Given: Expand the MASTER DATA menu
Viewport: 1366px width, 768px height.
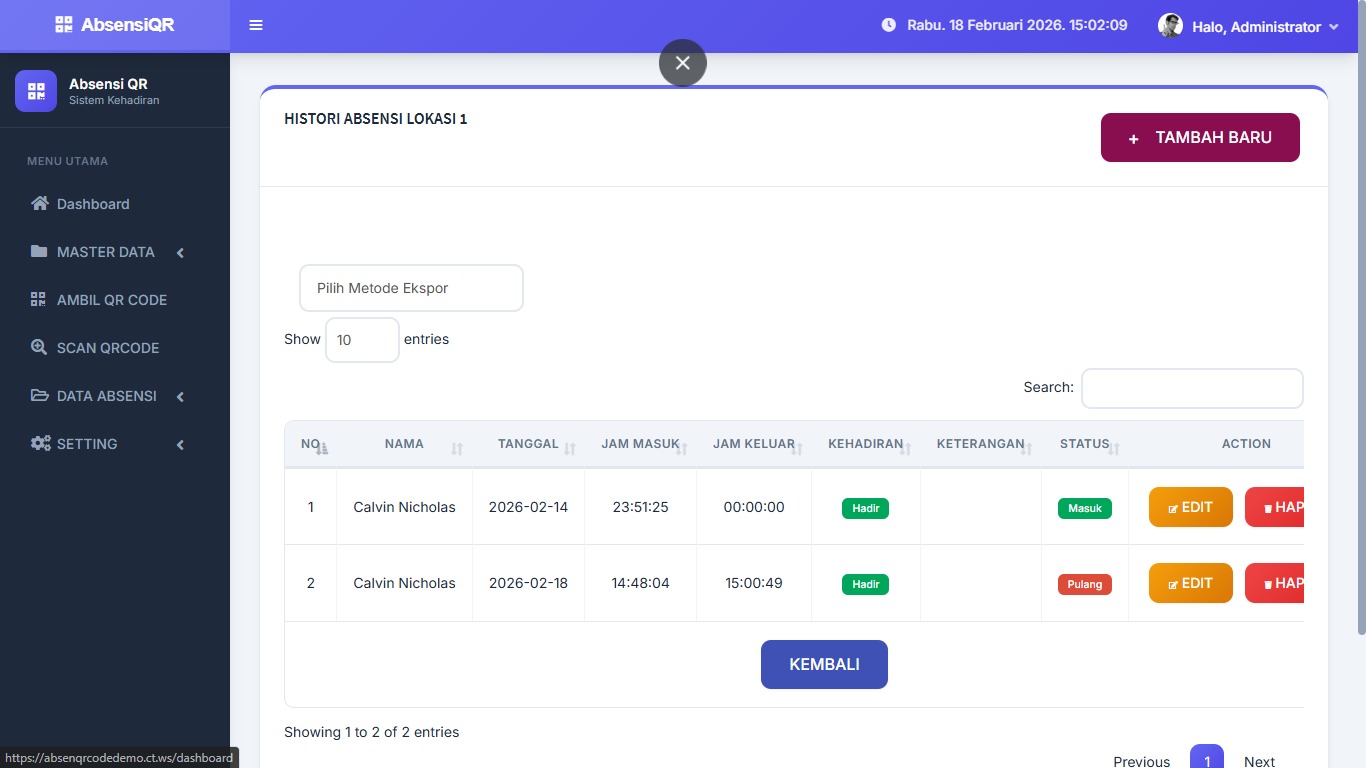Looking at the screenshot, I should pyautogui.click(x=106, y=252).
